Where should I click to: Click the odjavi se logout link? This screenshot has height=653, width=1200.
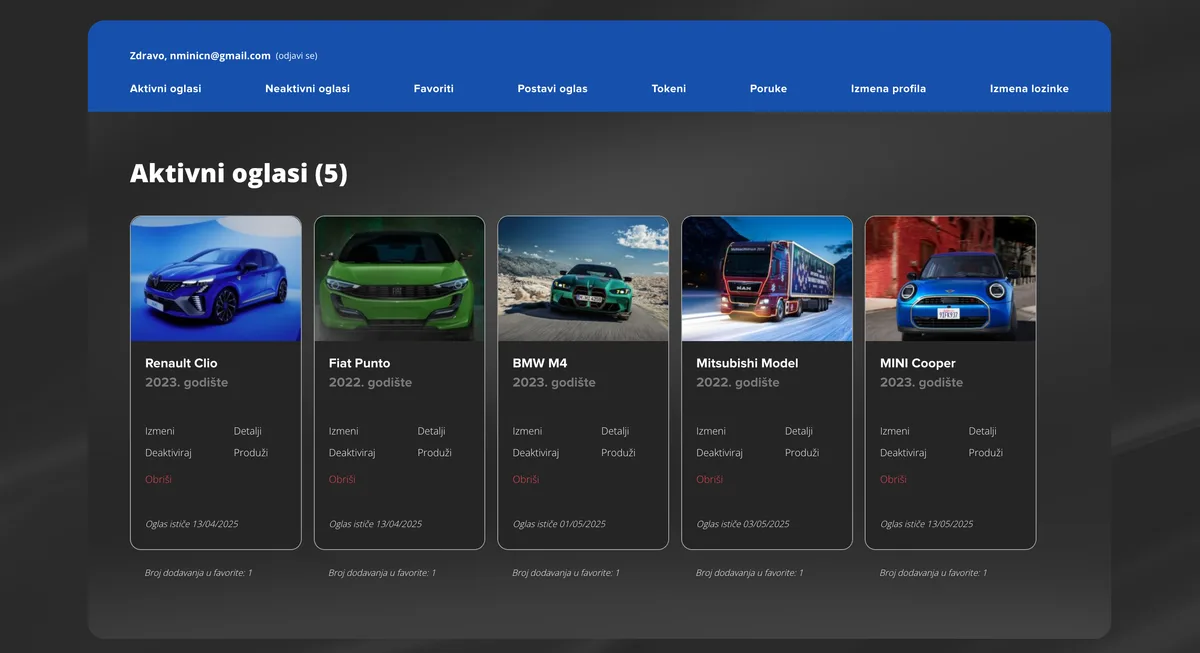click(296, 56)
